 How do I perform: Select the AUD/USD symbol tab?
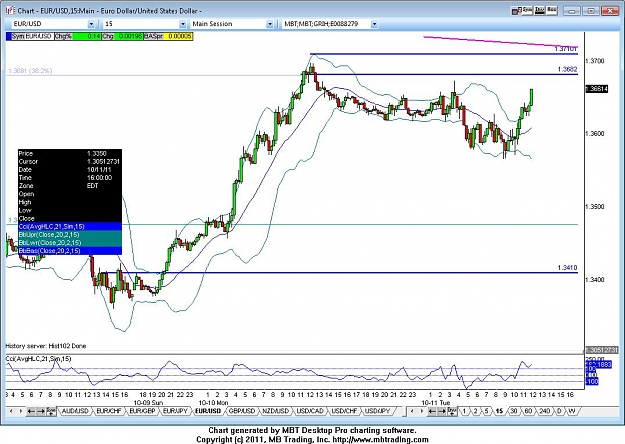point(75,411)
